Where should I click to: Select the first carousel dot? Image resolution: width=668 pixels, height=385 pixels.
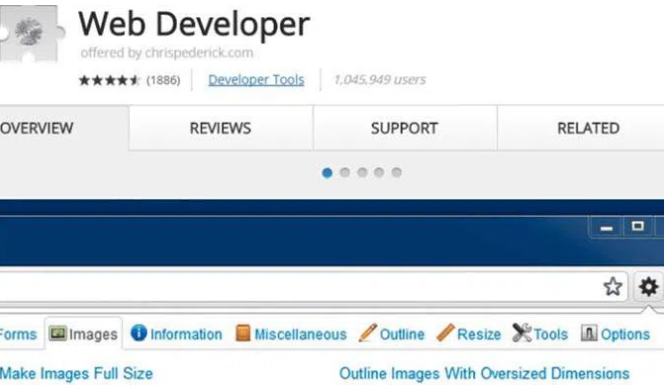tap(327, 173)
